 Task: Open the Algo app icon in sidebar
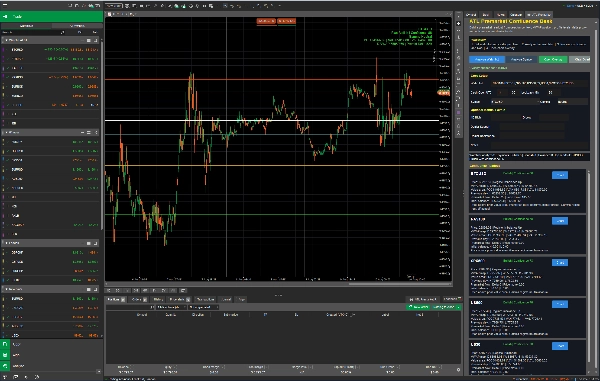coord(5,355)
